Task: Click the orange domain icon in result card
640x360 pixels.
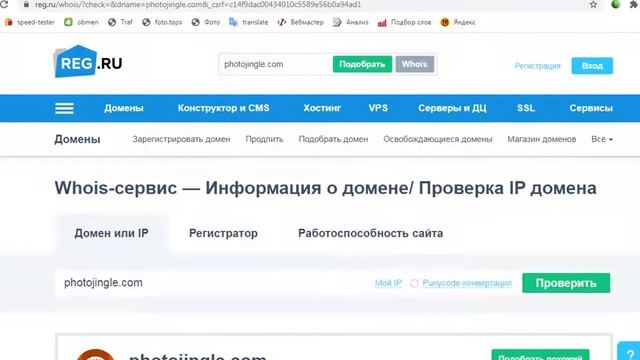Action: pyautogui.click(x=96, y=355)
